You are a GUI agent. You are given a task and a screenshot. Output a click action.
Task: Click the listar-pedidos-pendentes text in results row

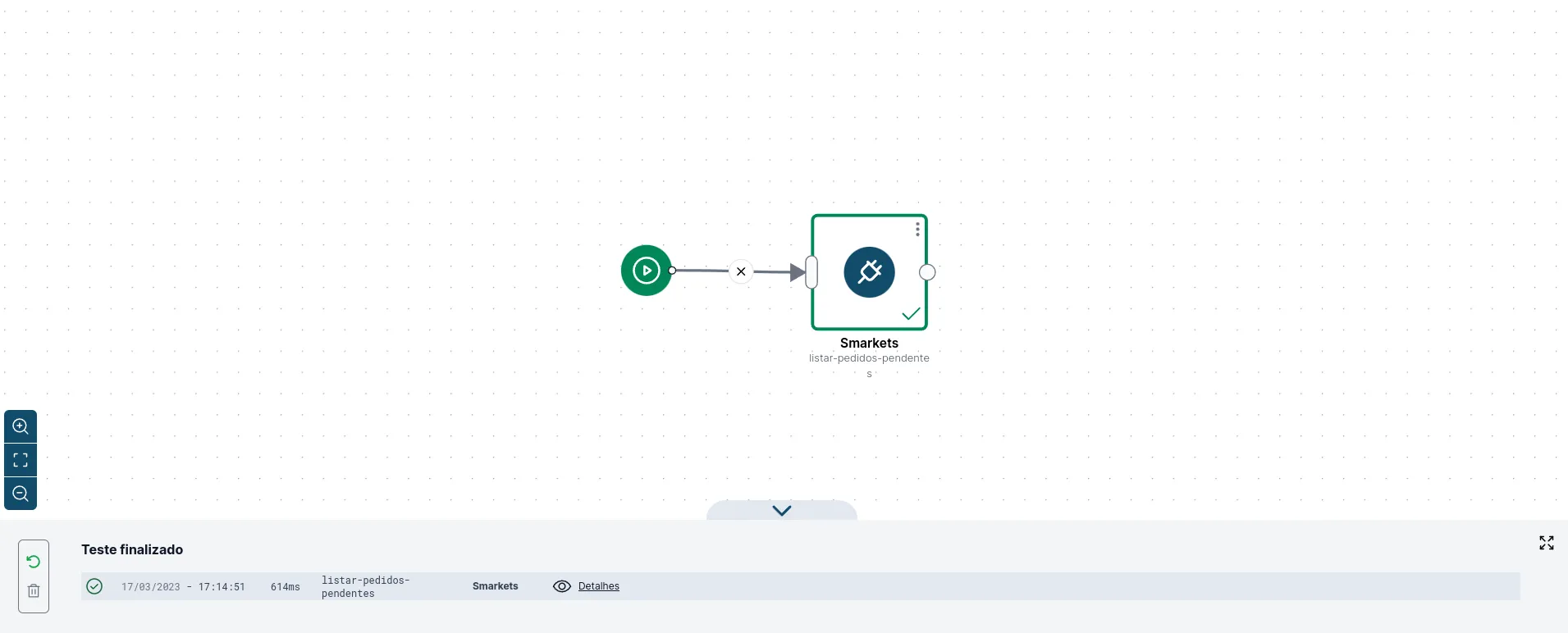tap(366, 587)
